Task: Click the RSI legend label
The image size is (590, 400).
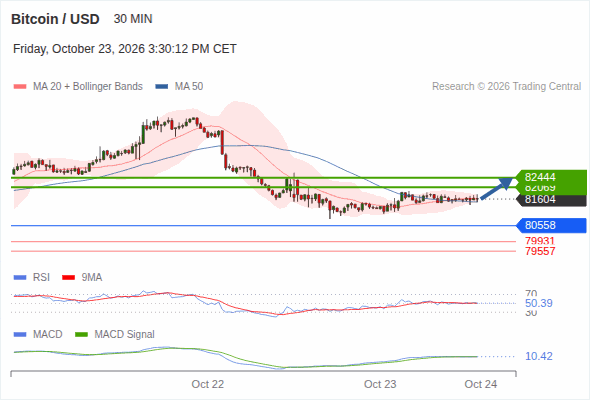Action: coord(41,277)
